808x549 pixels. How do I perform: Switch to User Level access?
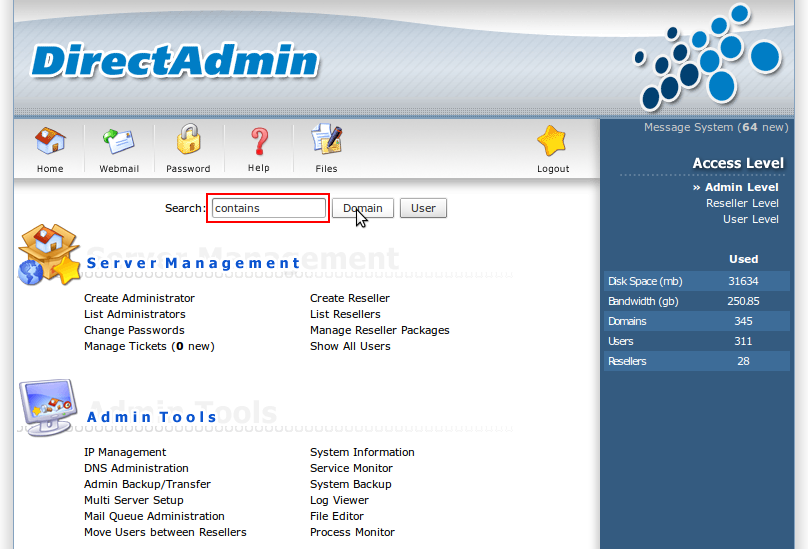point(750,219)
